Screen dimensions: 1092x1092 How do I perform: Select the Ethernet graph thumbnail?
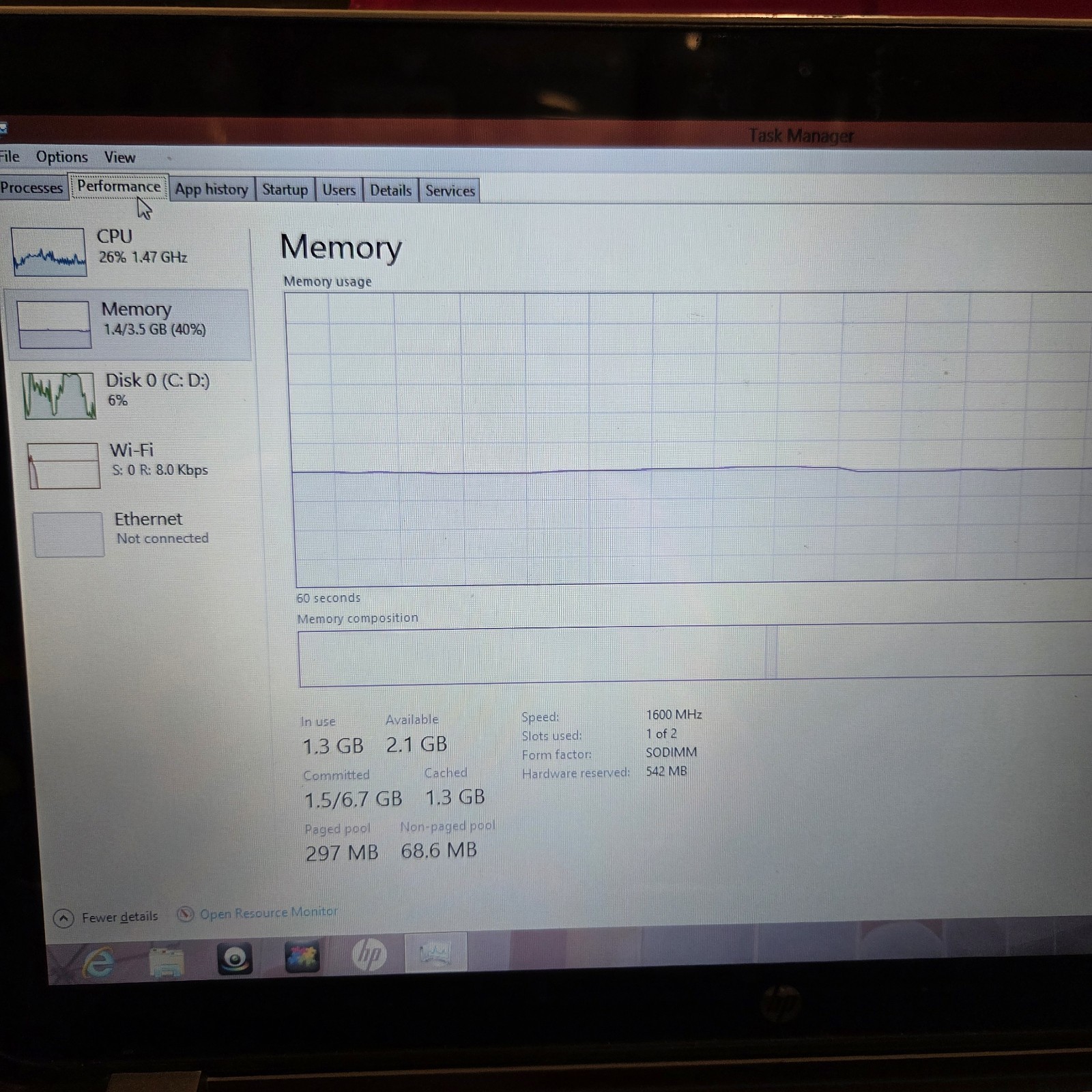click(69, 534)
